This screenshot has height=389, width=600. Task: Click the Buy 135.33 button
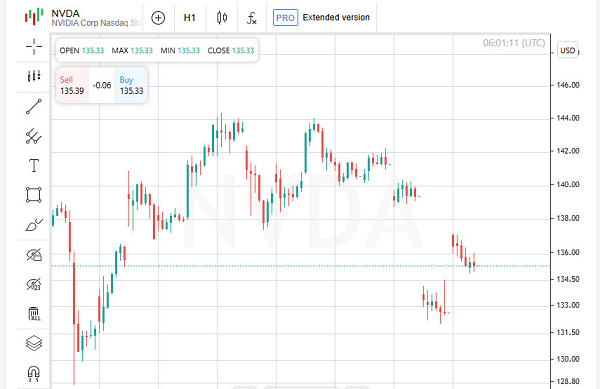pyautogui.click(x=131, y=85)
